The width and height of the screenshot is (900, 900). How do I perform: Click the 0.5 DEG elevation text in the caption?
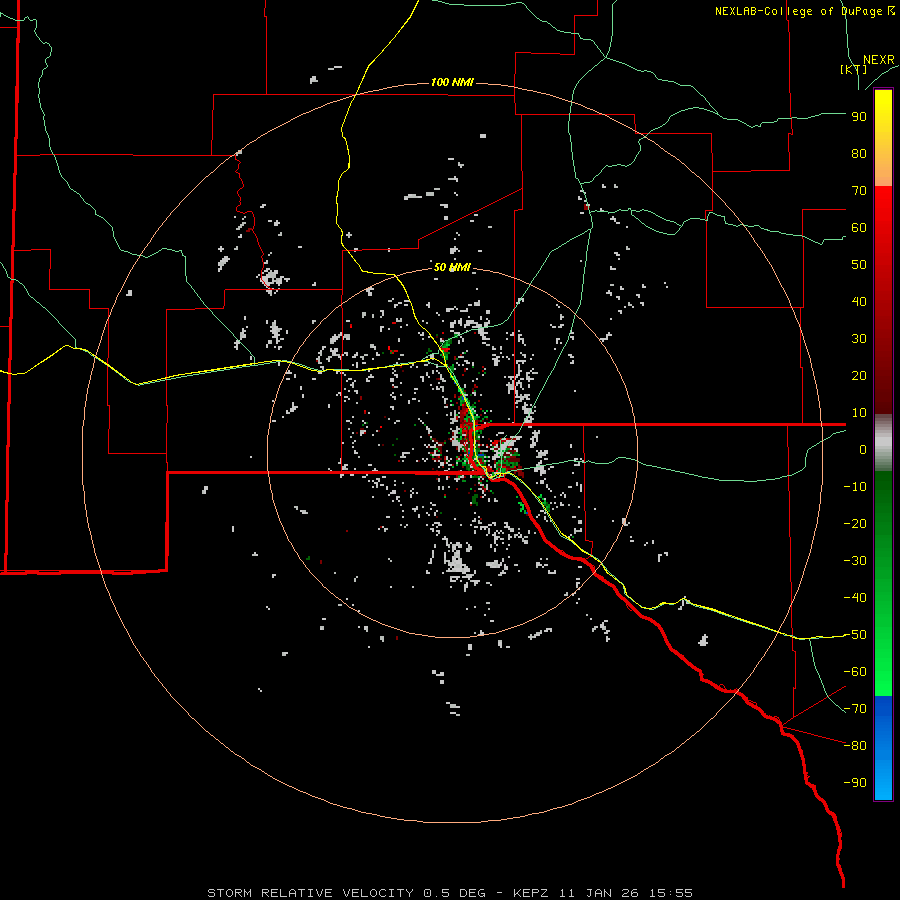point(455,893)
